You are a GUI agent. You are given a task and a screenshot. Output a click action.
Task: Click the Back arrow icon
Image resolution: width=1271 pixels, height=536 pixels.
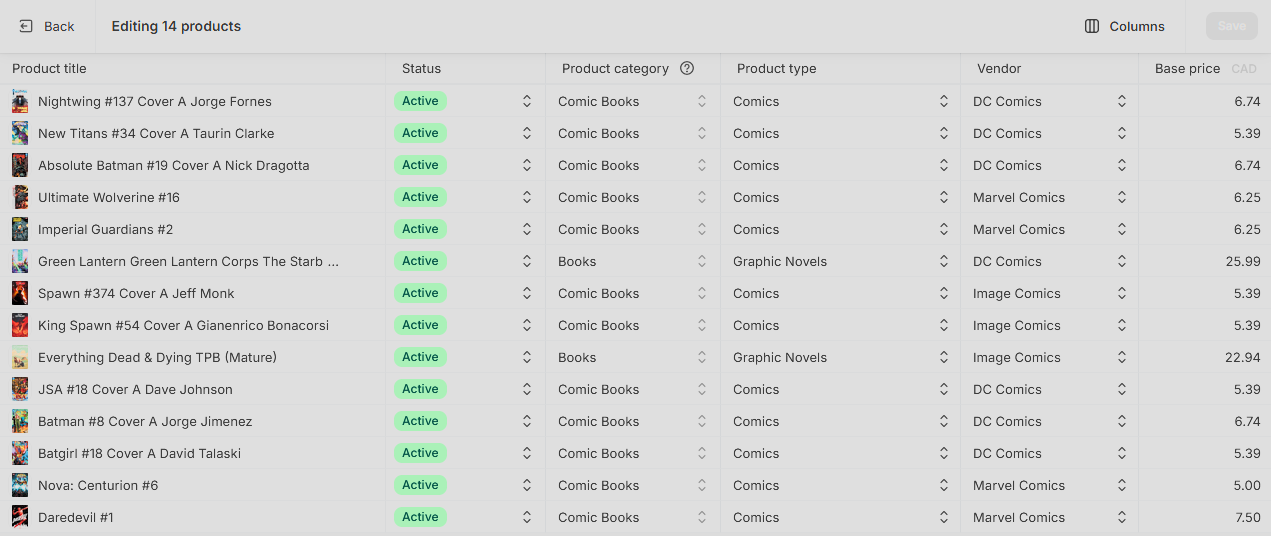click(26, 26)
